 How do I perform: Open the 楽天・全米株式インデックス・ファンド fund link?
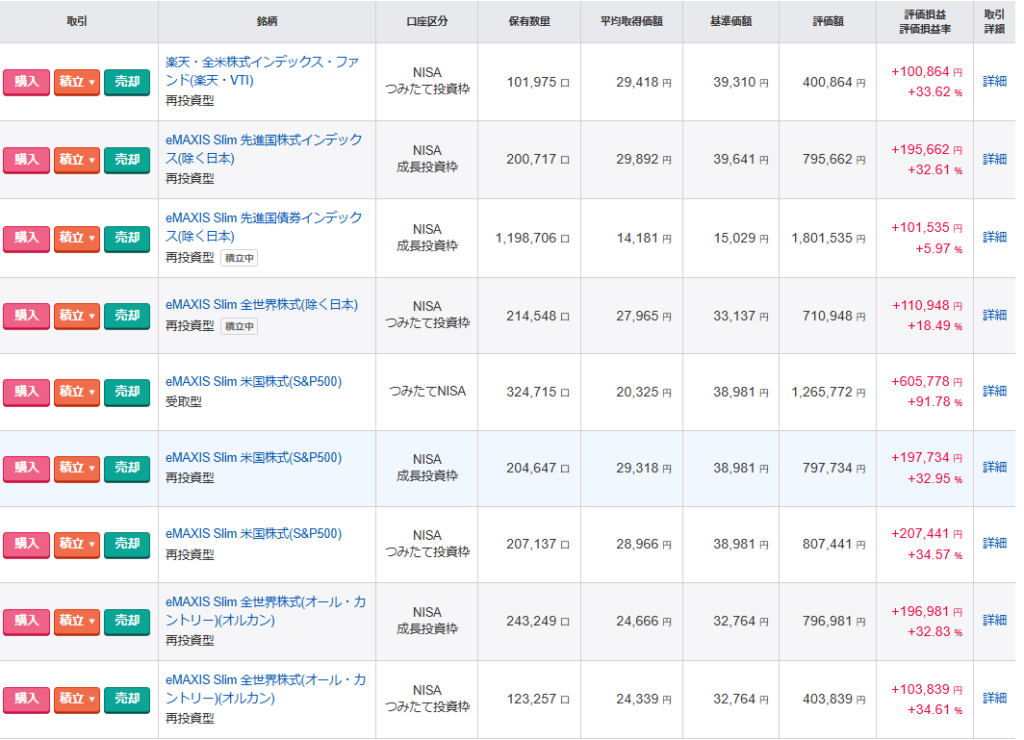[x=262, y=71]
